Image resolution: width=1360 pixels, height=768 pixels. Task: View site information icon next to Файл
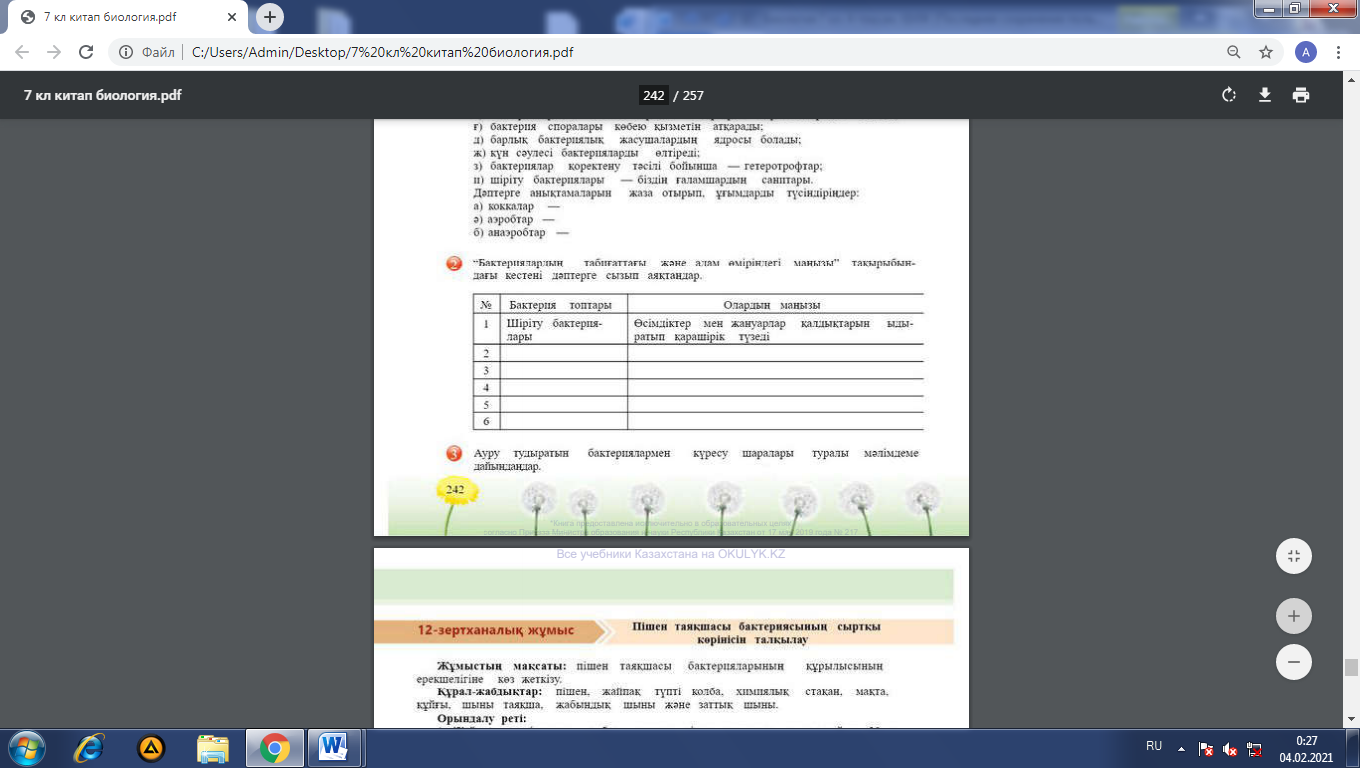coord(127,52)
